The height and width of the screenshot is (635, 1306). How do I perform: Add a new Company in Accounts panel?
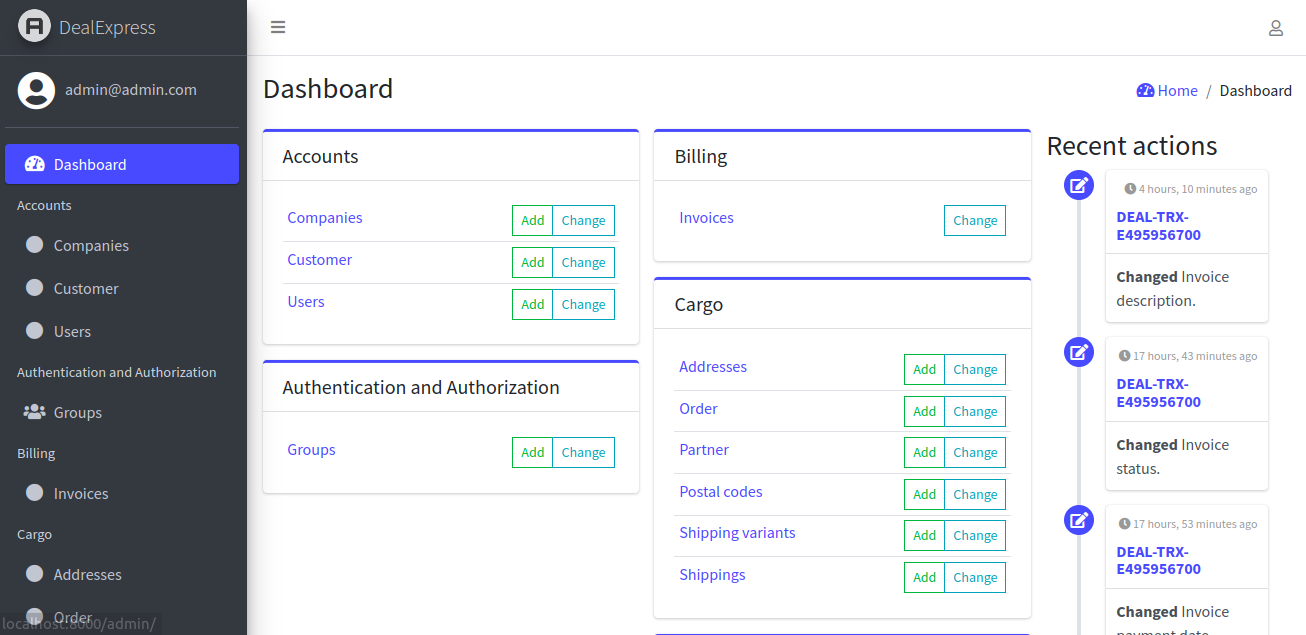(x=532, y=221)
